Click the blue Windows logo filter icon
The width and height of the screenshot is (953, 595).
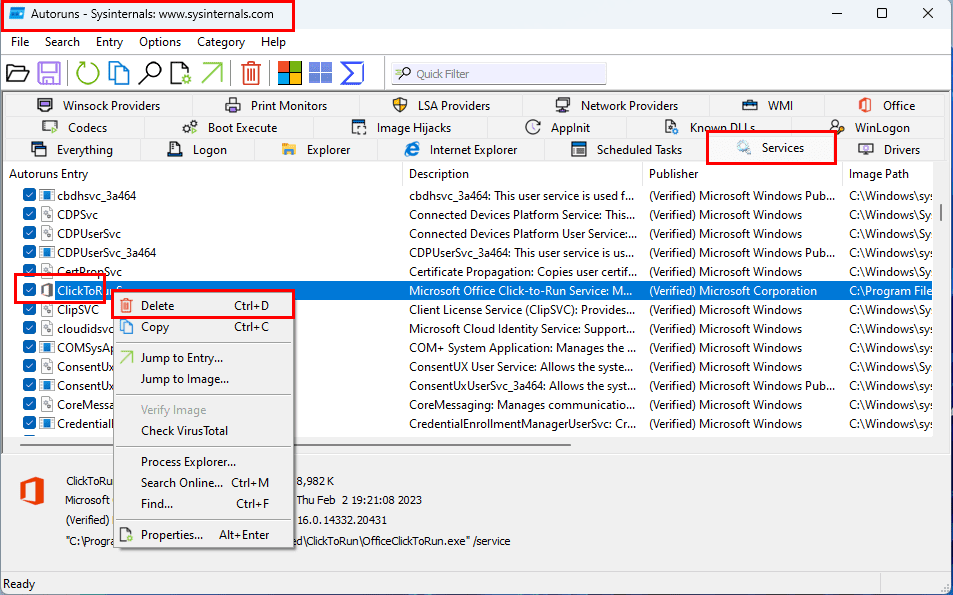point(320,74)
